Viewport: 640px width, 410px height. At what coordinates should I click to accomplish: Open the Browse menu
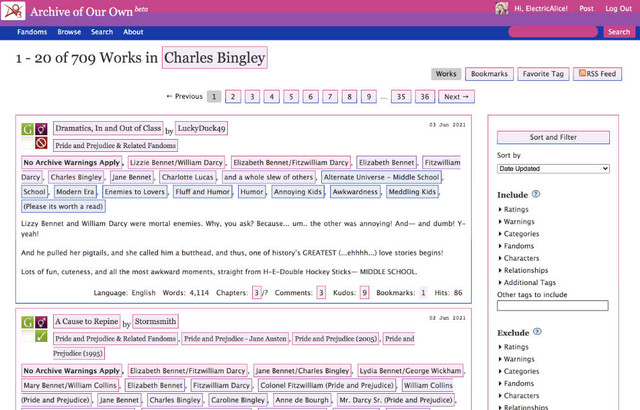pos(69,32)
